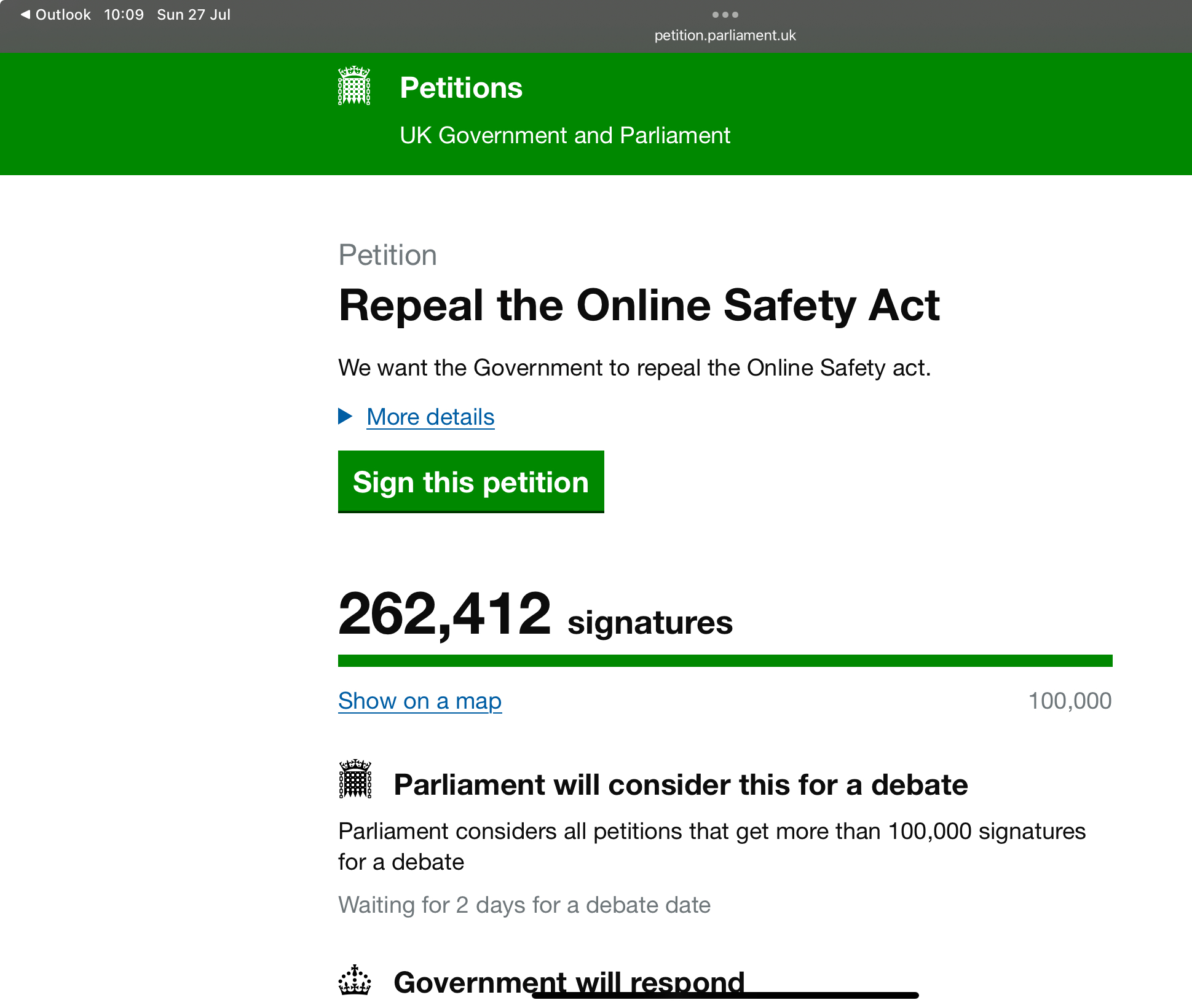
Task: Click the portcullis icon beside the debate heading
Action: [355, 779]
